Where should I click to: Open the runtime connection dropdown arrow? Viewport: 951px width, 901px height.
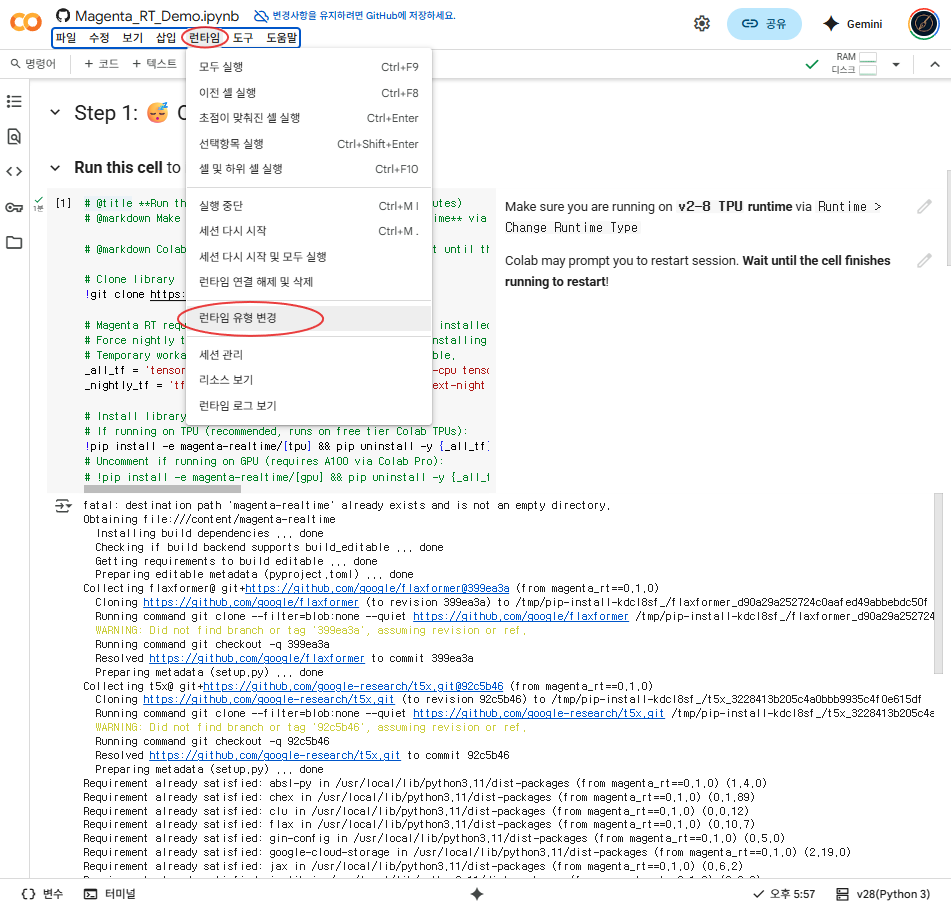pyautogui.click(x=896, y=64)
